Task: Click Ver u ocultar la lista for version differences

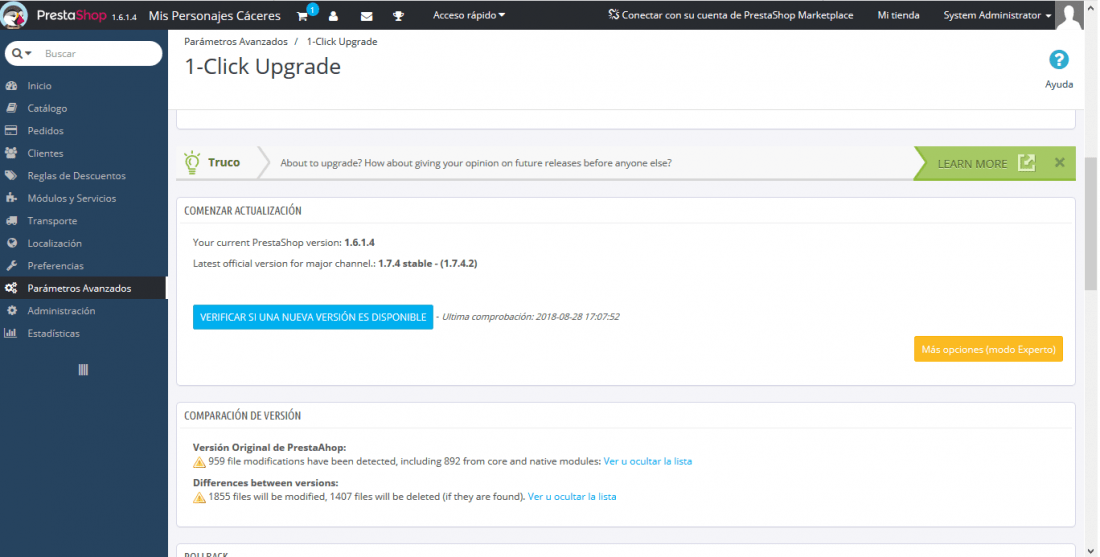Action: pyautogui.click(x=572, y=496)
